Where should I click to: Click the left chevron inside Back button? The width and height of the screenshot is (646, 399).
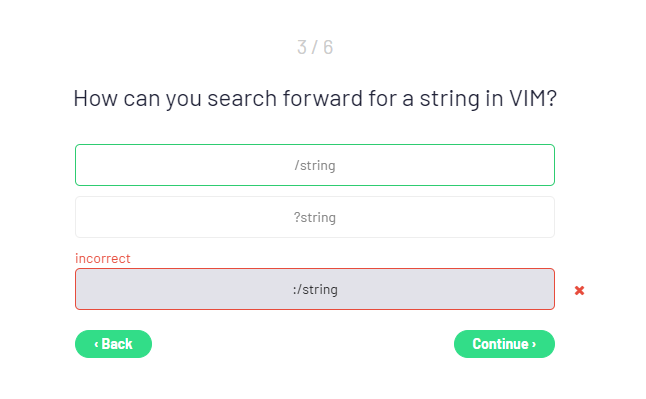coord(96,344)
